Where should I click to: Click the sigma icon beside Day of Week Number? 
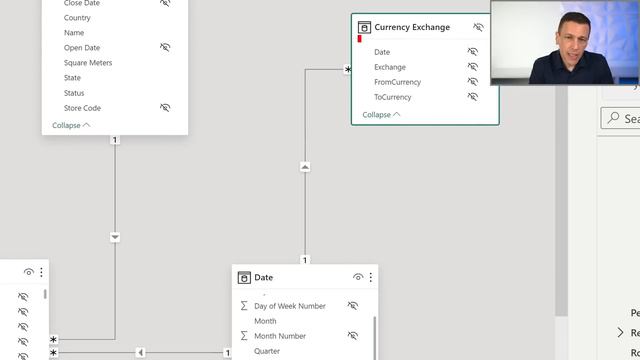[x=244, y=306]
